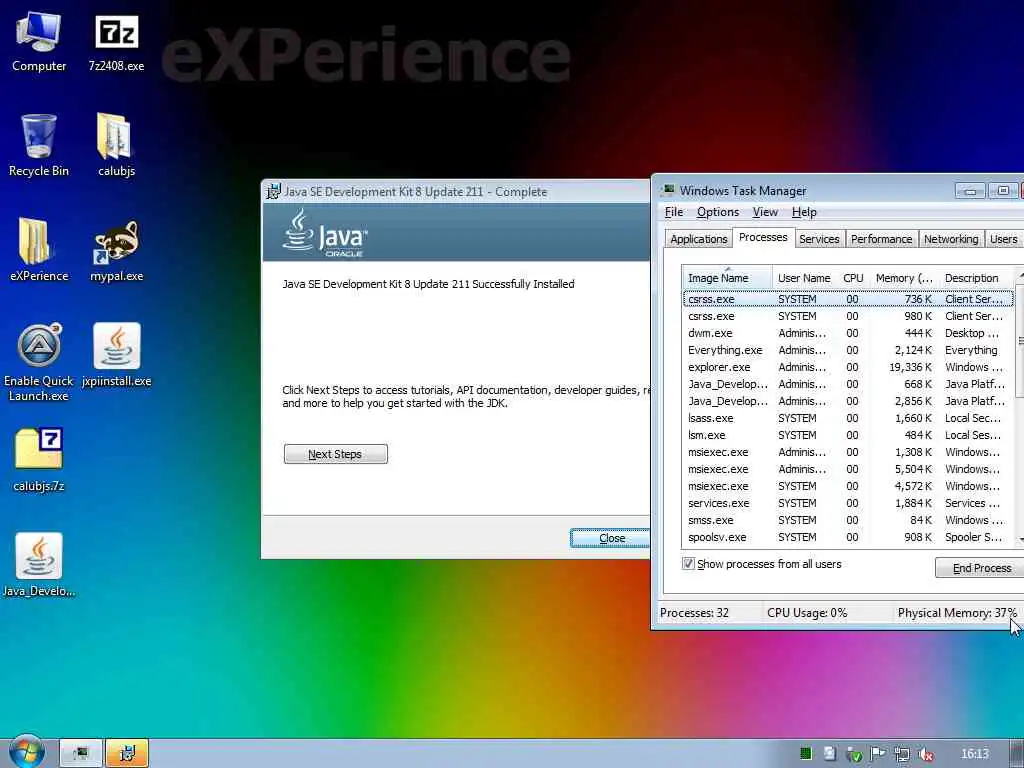
Task: Select the msiexec.exe row using 5,504 K
Action: point(848,469)
